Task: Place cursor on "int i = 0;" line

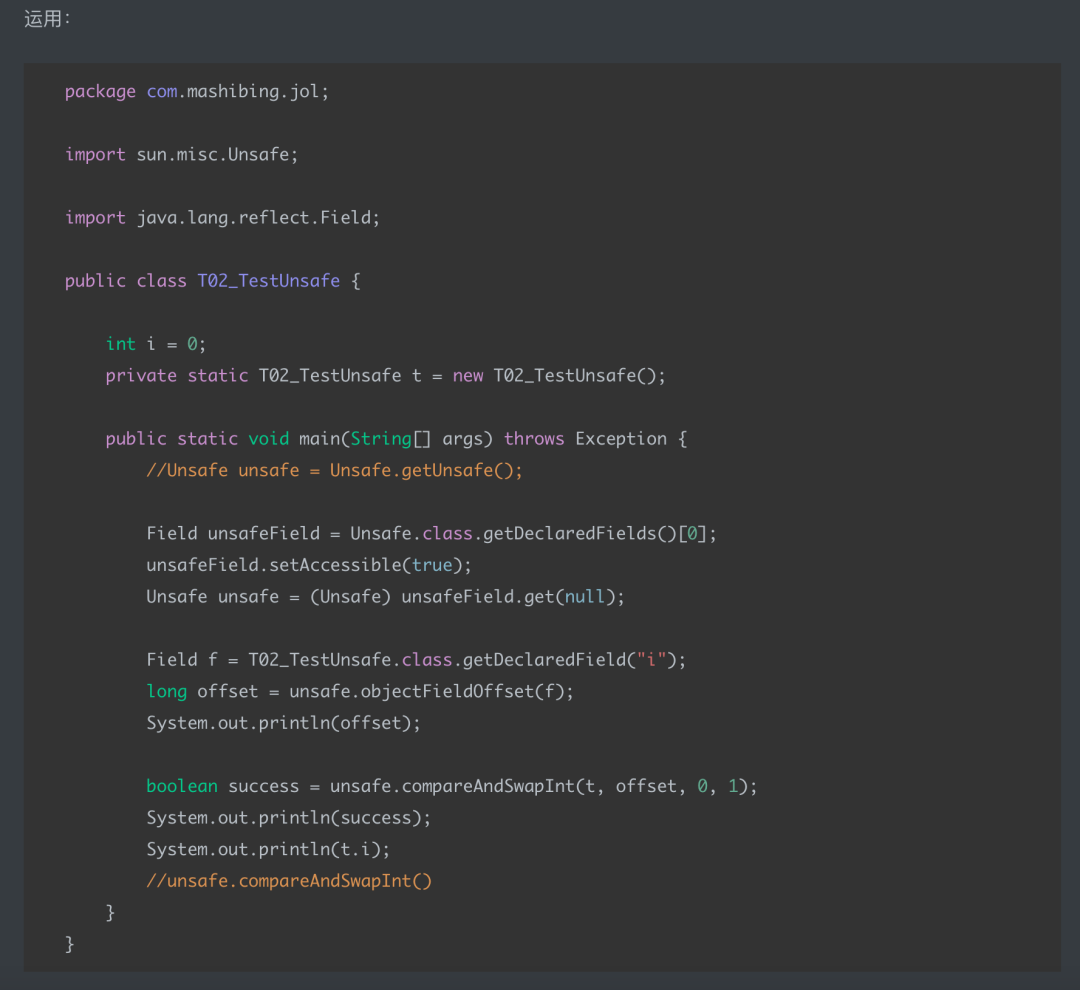Action: tap(155, 343)
